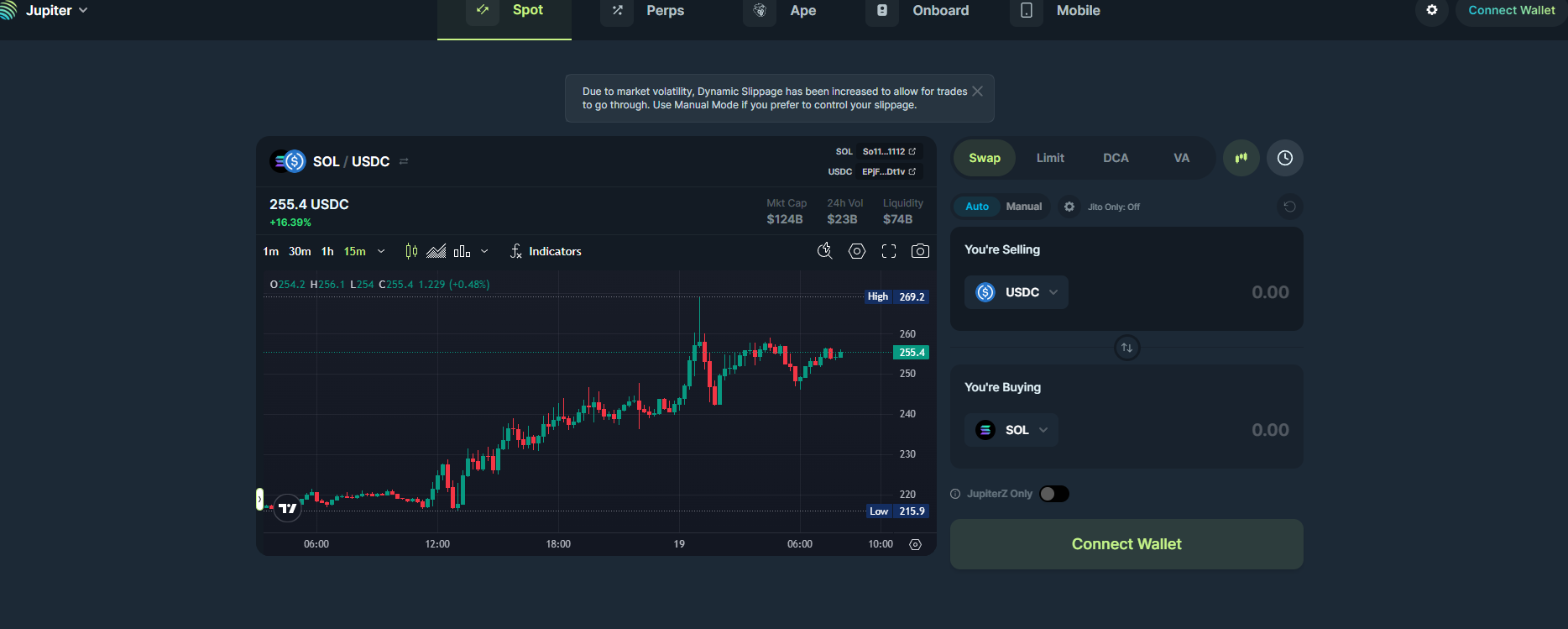The width and height of the screenshot is (1568, 629).
Task: Click the Jito Only: Off label
Action: [1114, 207]
